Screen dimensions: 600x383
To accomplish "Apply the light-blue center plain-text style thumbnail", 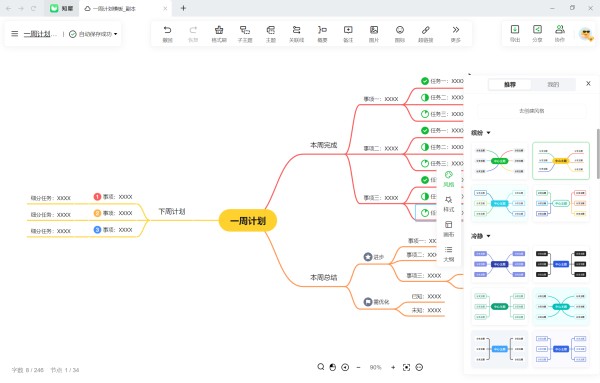I will pyautogui.click(x=499, y=349).
